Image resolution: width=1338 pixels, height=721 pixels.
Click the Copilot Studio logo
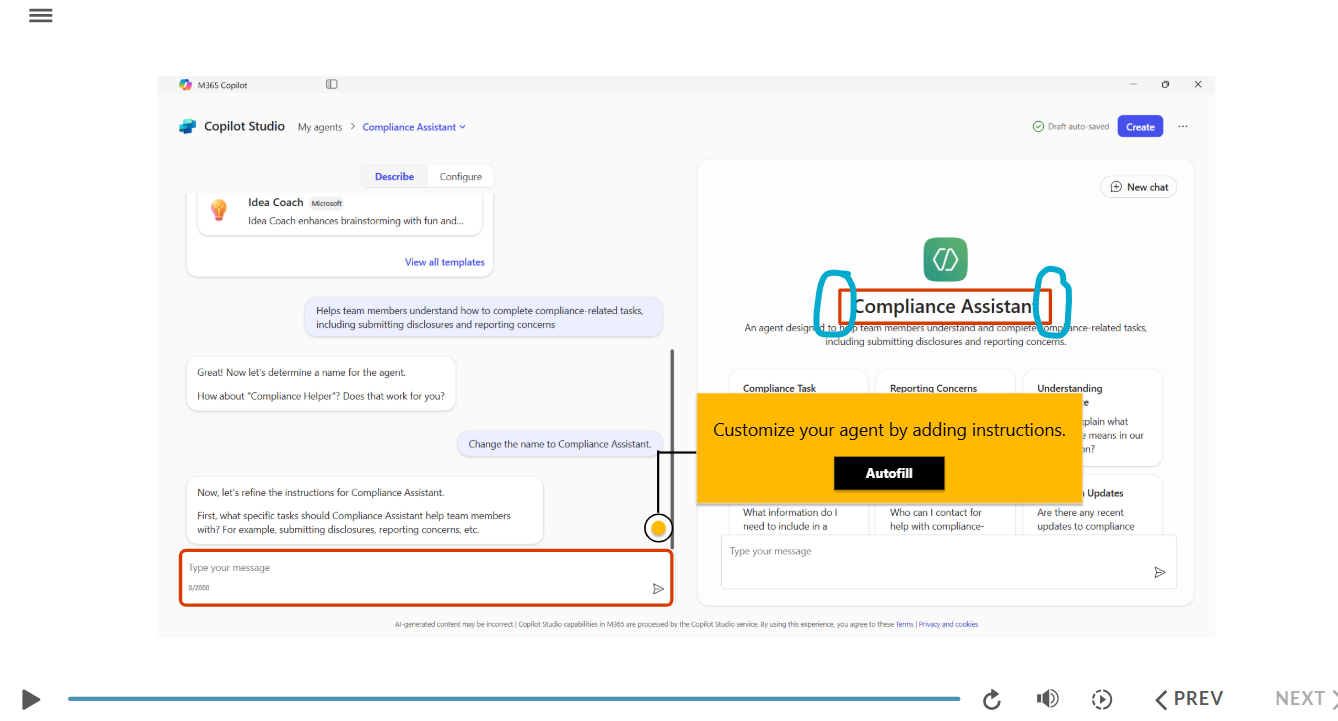click(188, 127)
